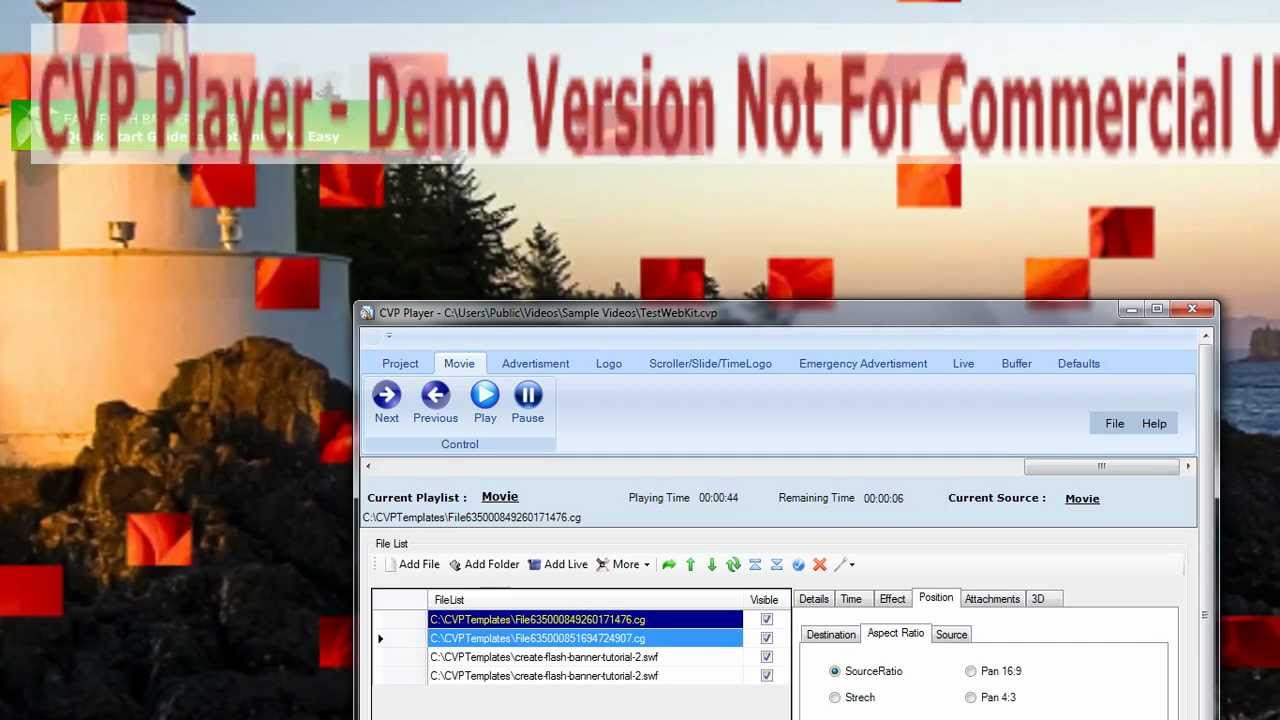1280x720 pixels.
Task: Click the Movie link beside Current Playlist
Action: (x=500, y=497)
